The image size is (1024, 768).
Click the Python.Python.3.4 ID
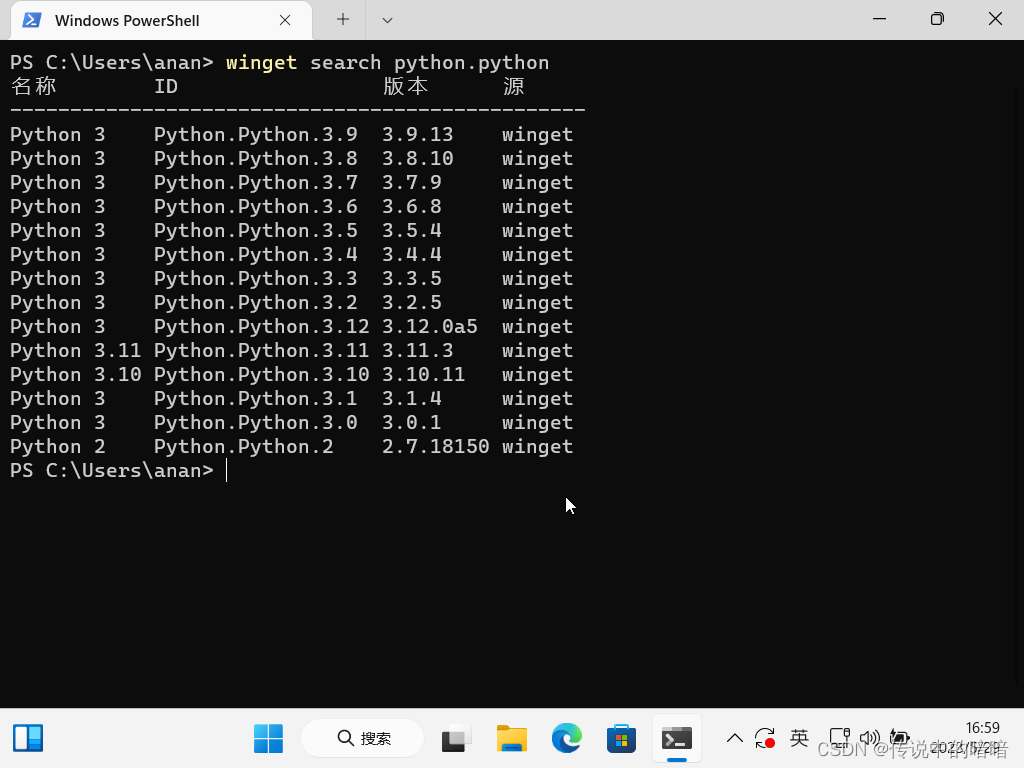coord(255,255)
